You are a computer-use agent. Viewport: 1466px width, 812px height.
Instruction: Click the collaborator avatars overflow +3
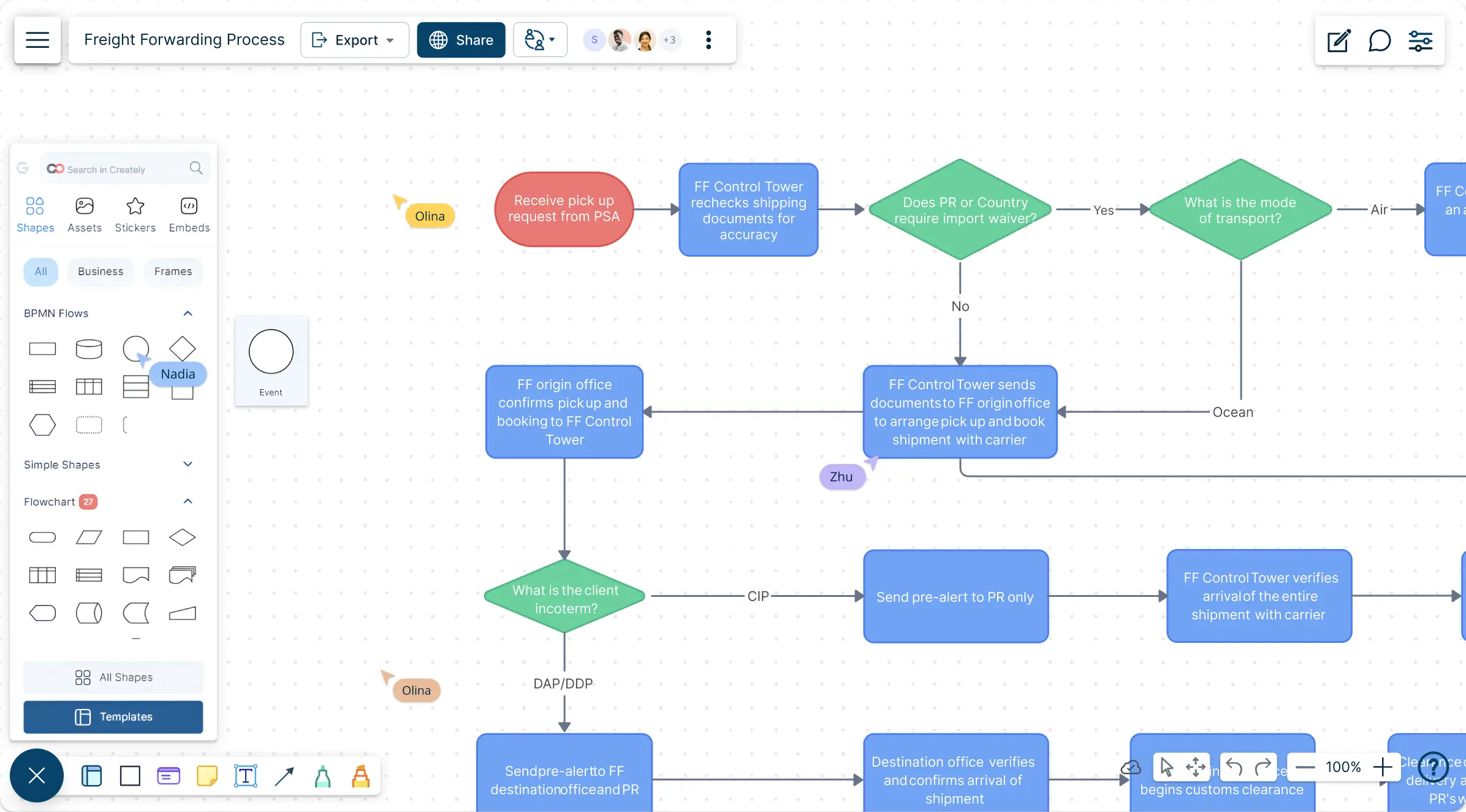pos(669,40)
